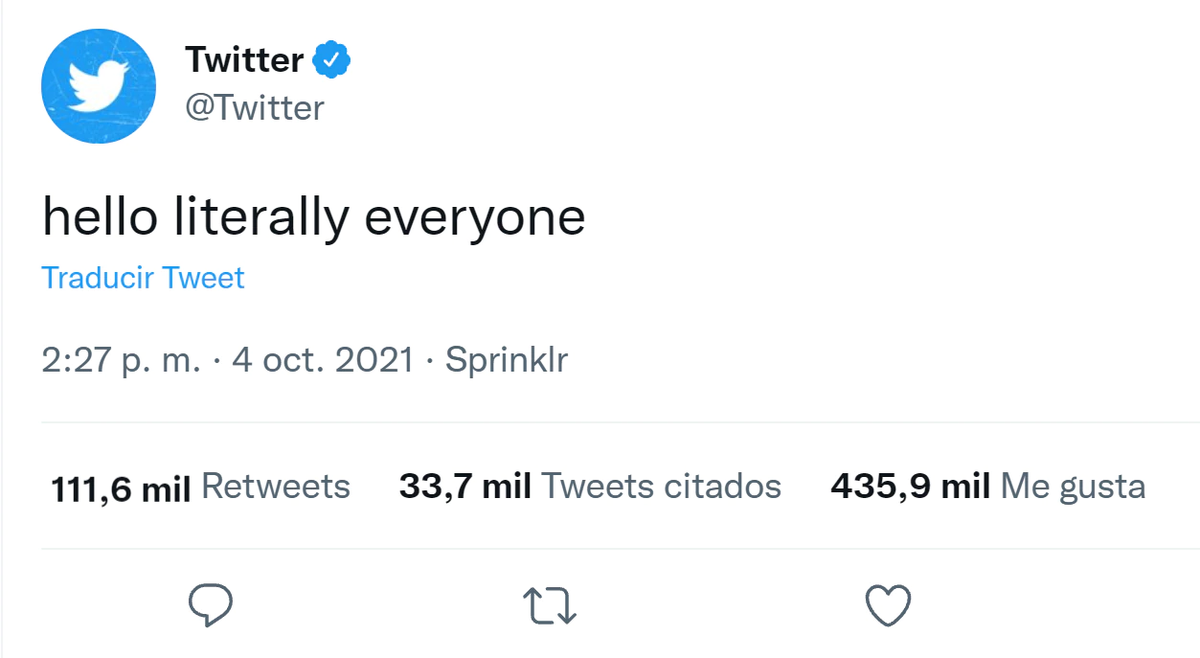Show the Tweets citados list
This screenshot has width=1200, height=658.
pyautogui.click(x=661, y=487)
